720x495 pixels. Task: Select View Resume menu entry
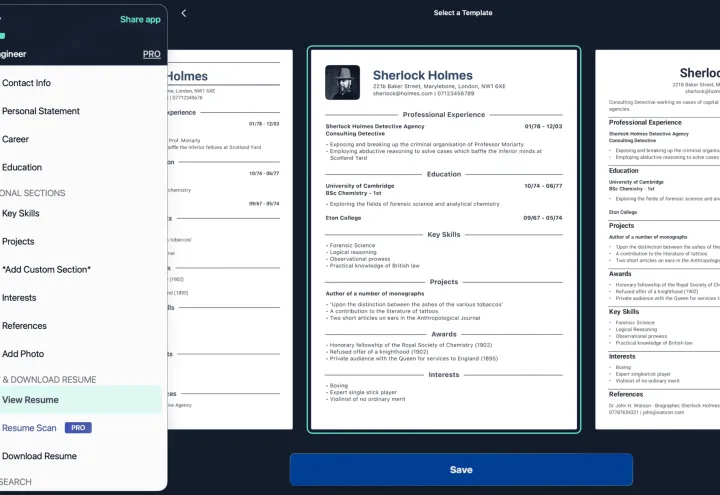coord(80,400)
